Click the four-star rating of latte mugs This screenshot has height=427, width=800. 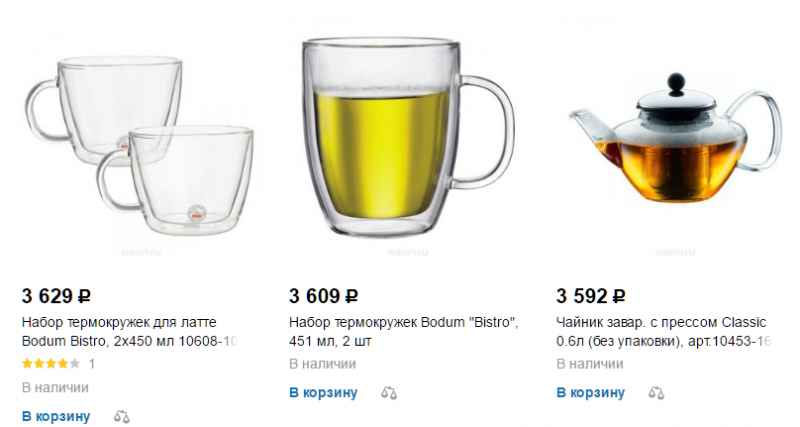51,364
